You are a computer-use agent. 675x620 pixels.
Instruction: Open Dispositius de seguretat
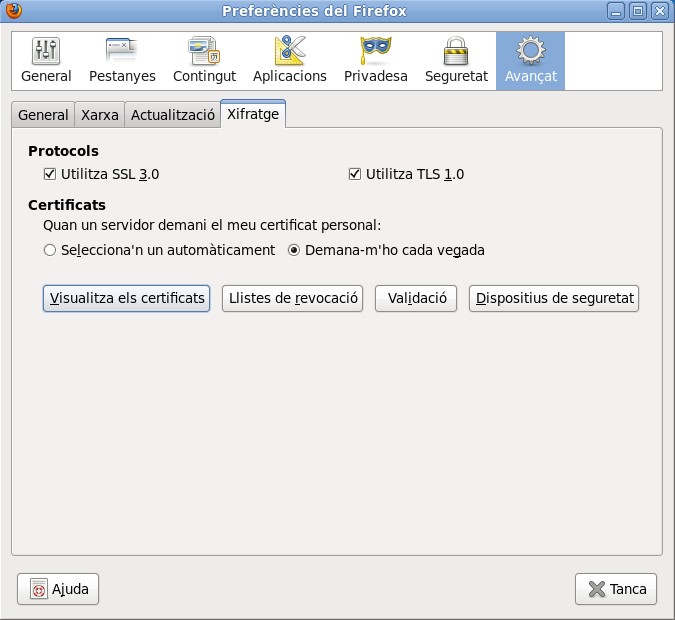coord(554,298)
